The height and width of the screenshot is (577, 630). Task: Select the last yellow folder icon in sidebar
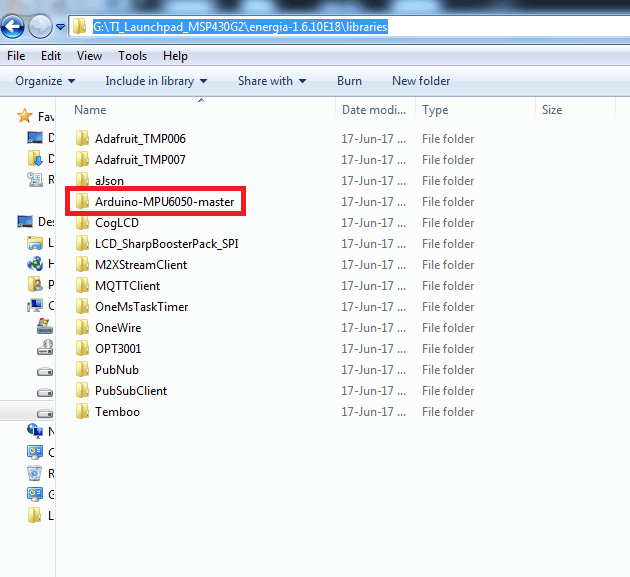(x=35, y=515)
